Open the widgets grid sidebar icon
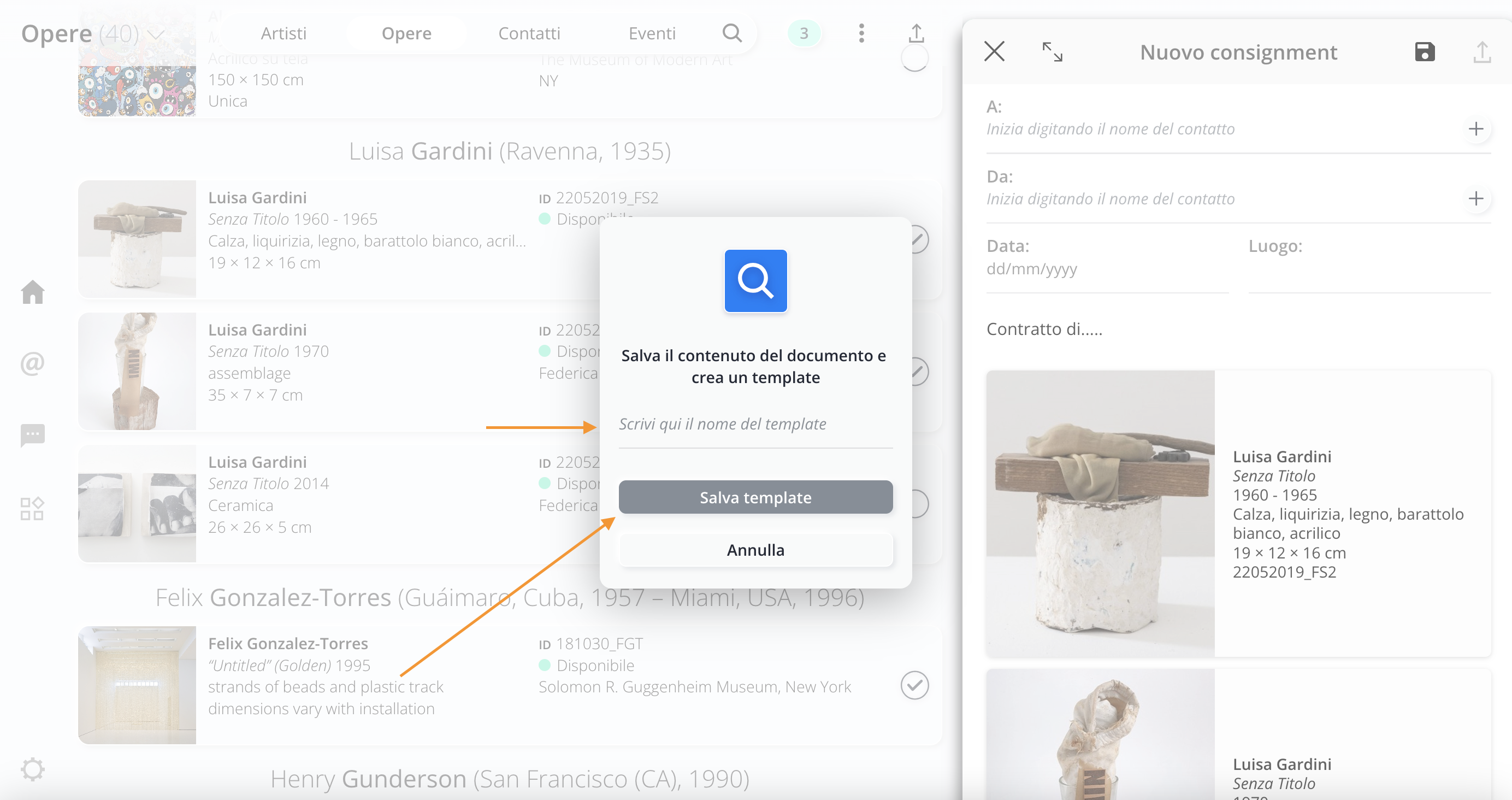1512x800 pixels. [33, 508]
